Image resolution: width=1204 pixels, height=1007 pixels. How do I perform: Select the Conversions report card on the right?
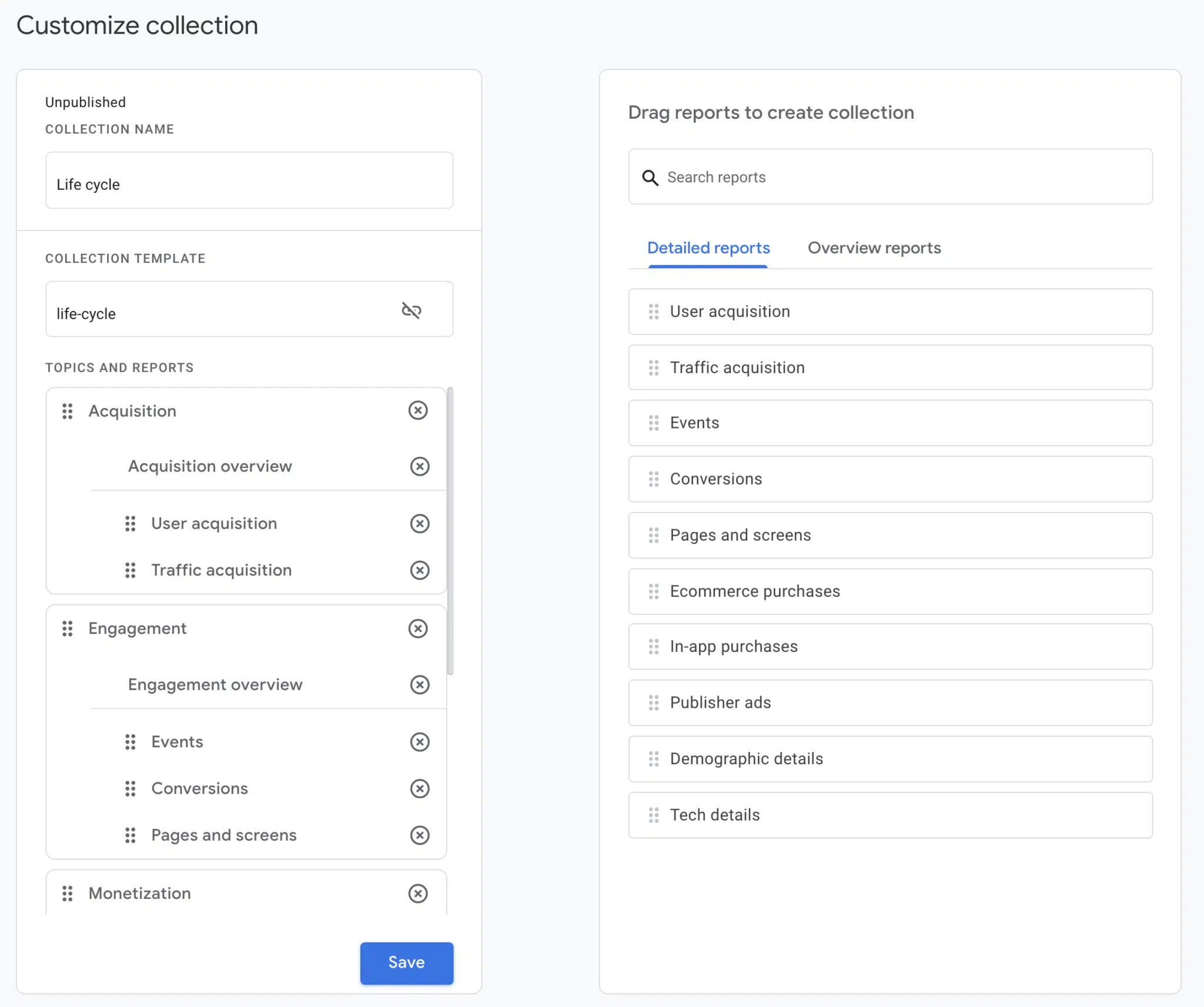point(890,479)
